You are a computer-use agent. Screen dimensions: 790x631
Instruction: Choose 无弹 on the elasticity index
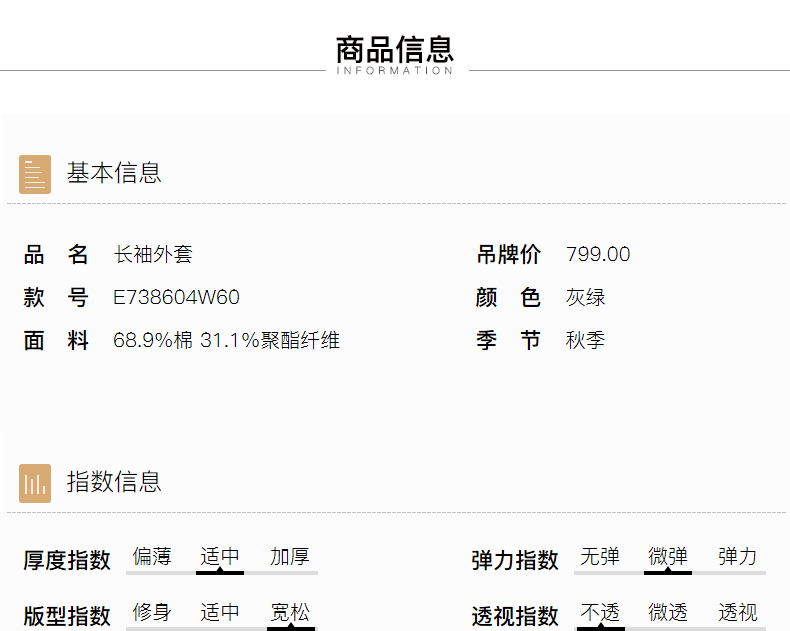pos(600,558)
